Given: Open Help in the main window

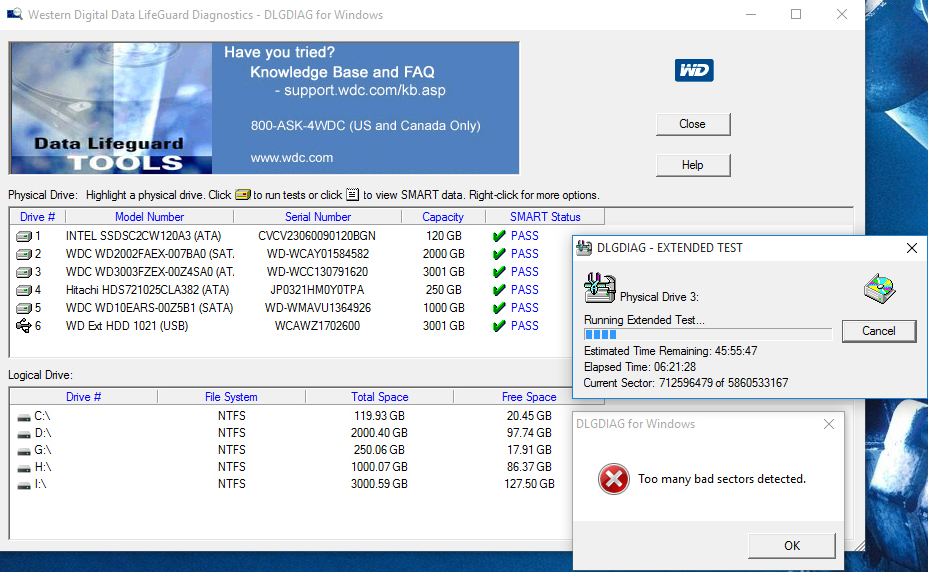Looking at the screenshot, I should (692, 165).
